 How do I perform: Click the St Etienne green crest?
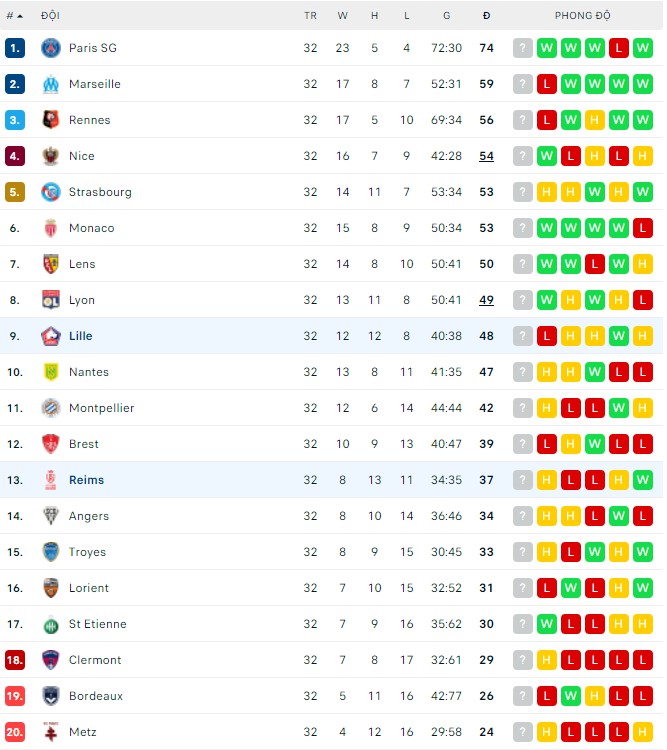point(51,624)
